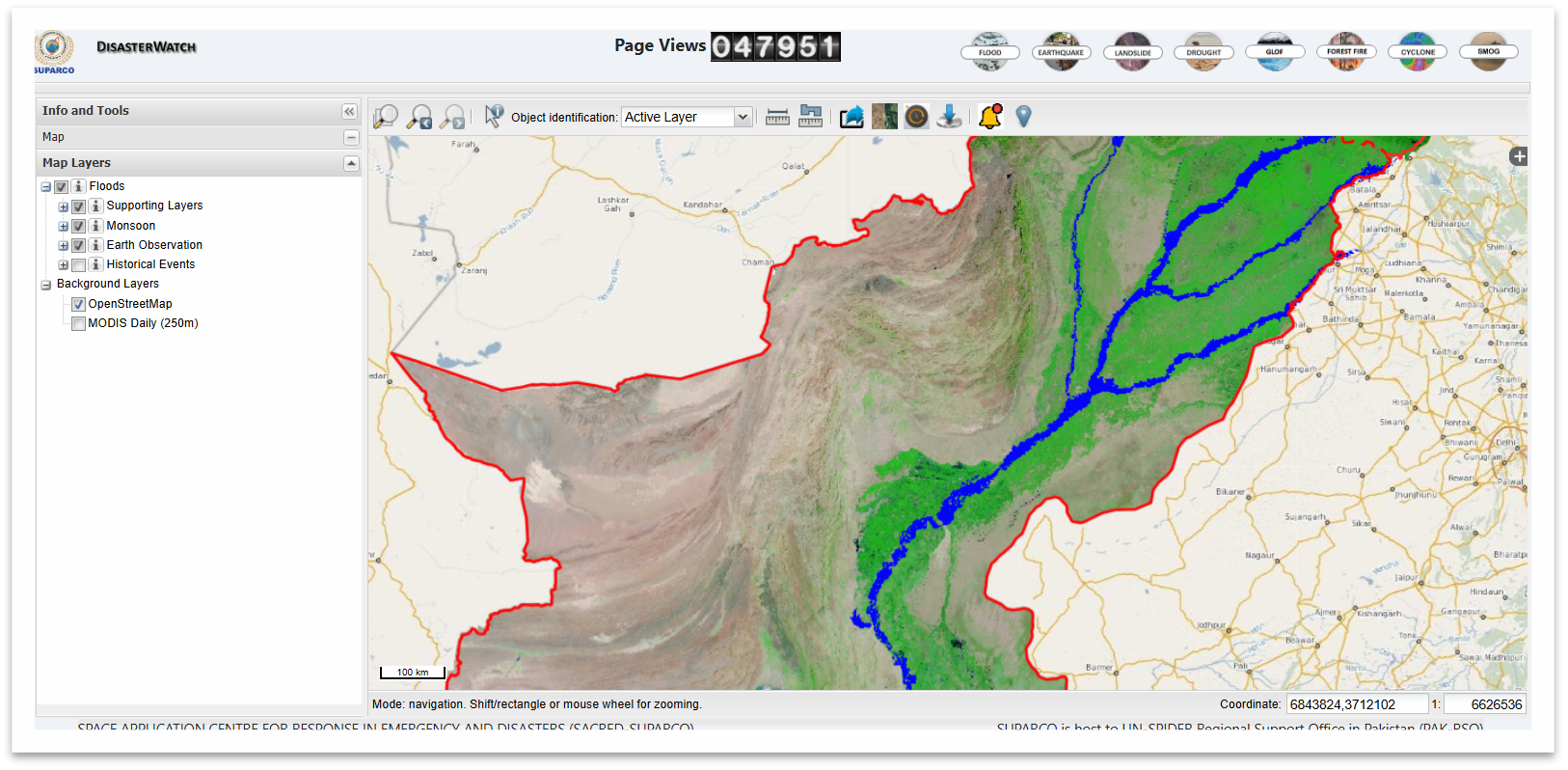Click the info icon beside Monsoon layer
The image size is (1568, 770).
pyautogui.click(x=95, y=226)
